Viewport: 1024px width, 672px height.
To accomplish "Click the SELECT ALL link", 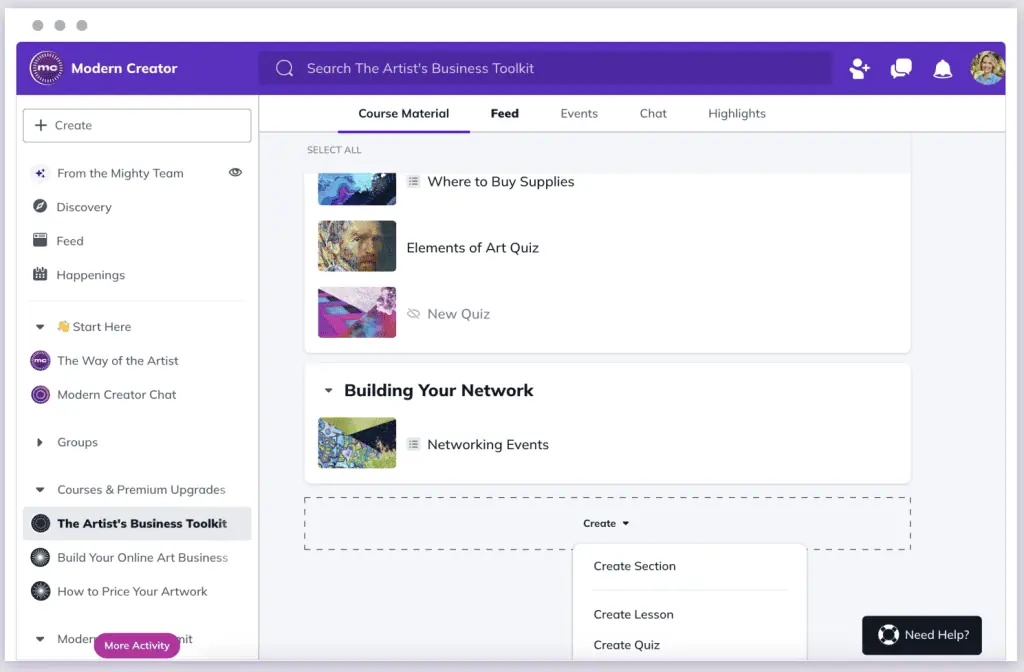I will [x=334, y=150].
